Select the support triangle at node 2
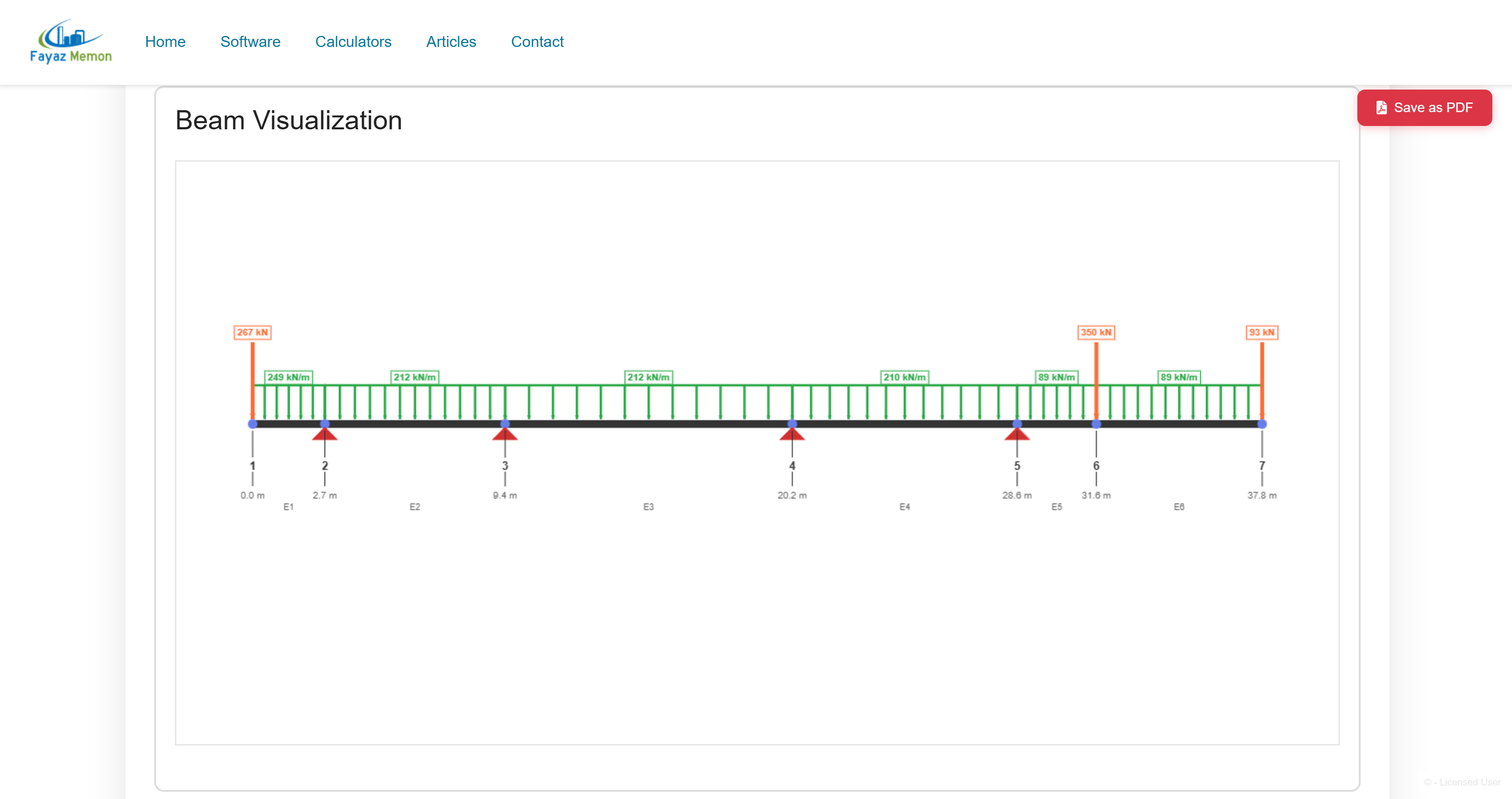 tap(326, 434)
